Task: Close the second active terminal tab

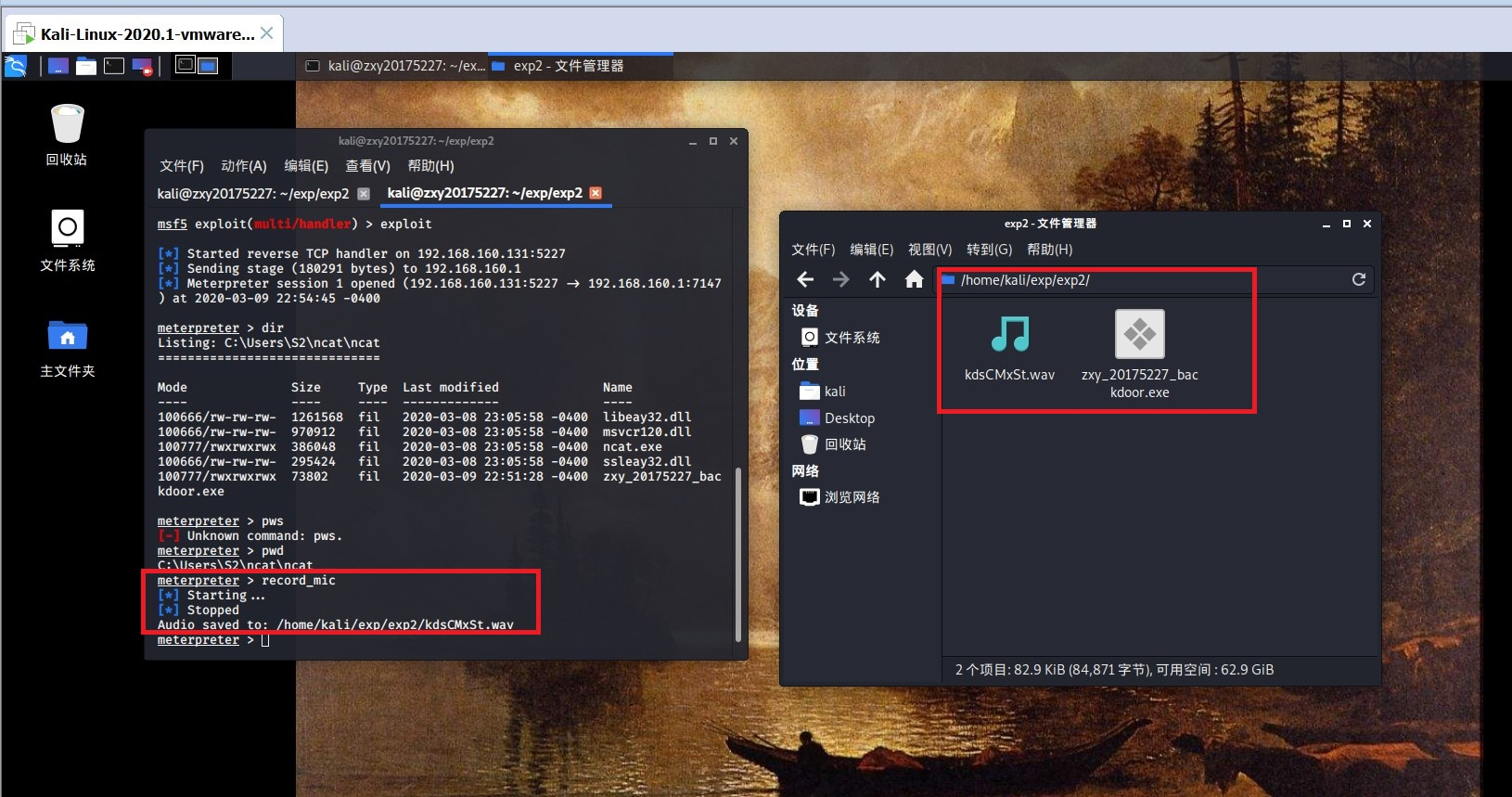Action: [596, 193]
